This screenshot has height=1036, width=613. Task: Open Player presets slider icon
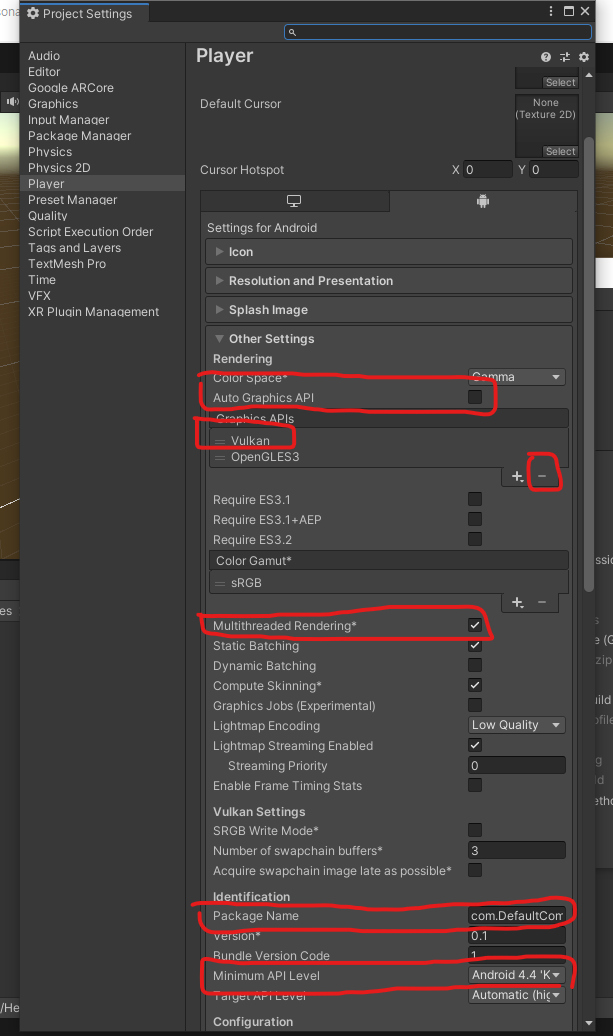[x=565, y=57]
